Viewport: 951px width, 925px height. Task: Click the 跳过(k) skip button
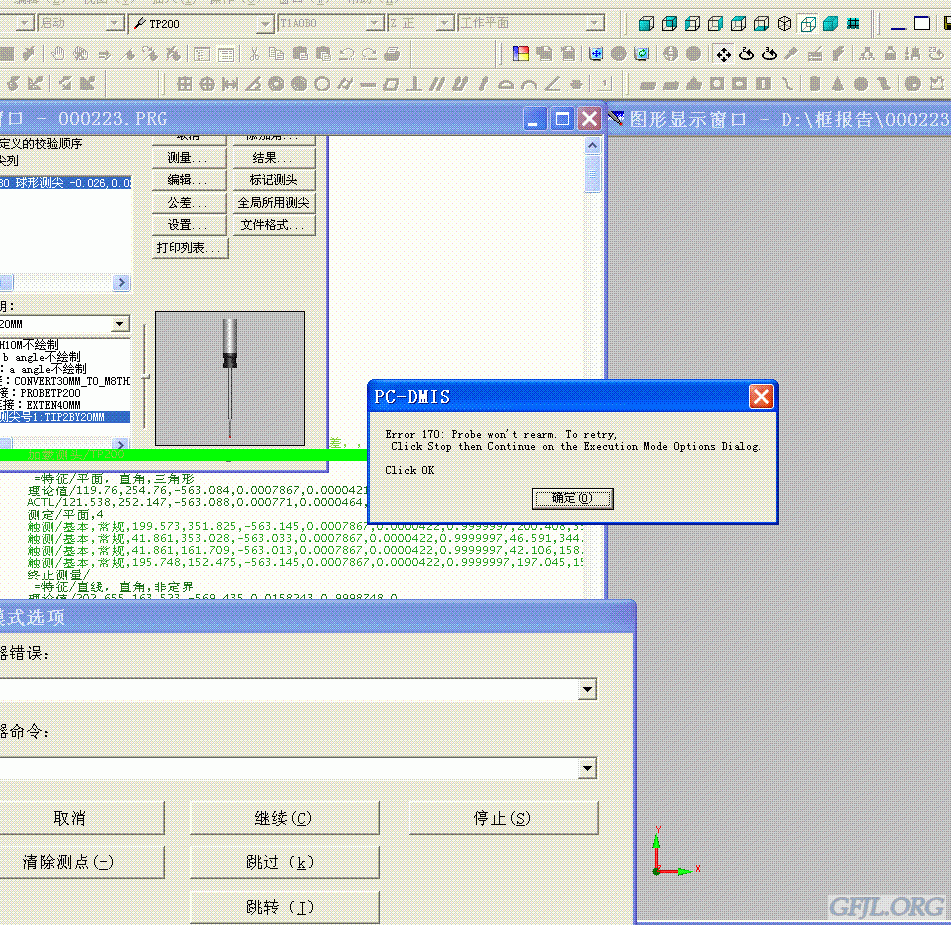(284, 862)
